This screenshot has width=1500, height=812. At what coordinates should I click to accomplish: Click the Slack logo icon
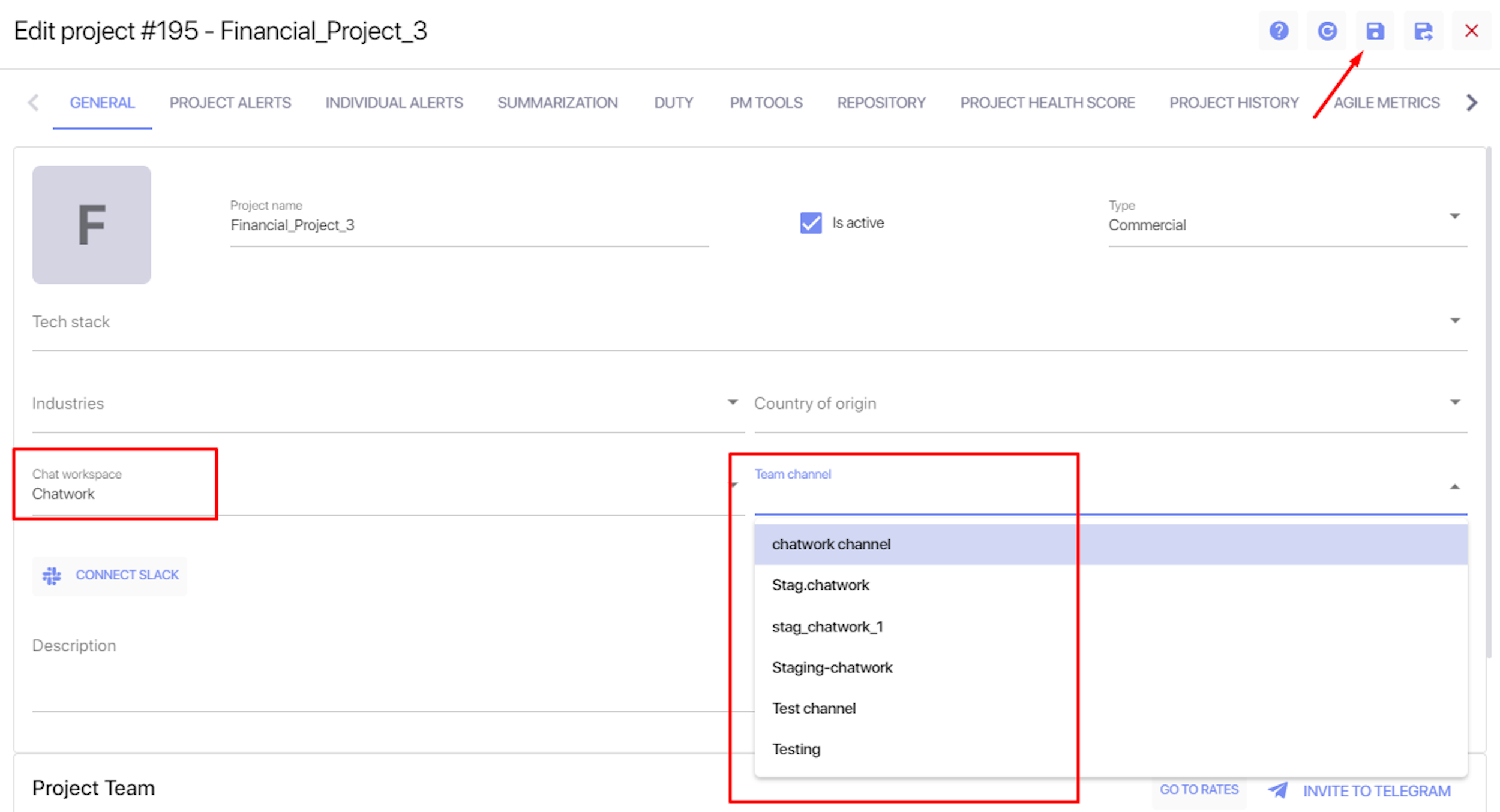pyautogui.click(x=52, y=576)
